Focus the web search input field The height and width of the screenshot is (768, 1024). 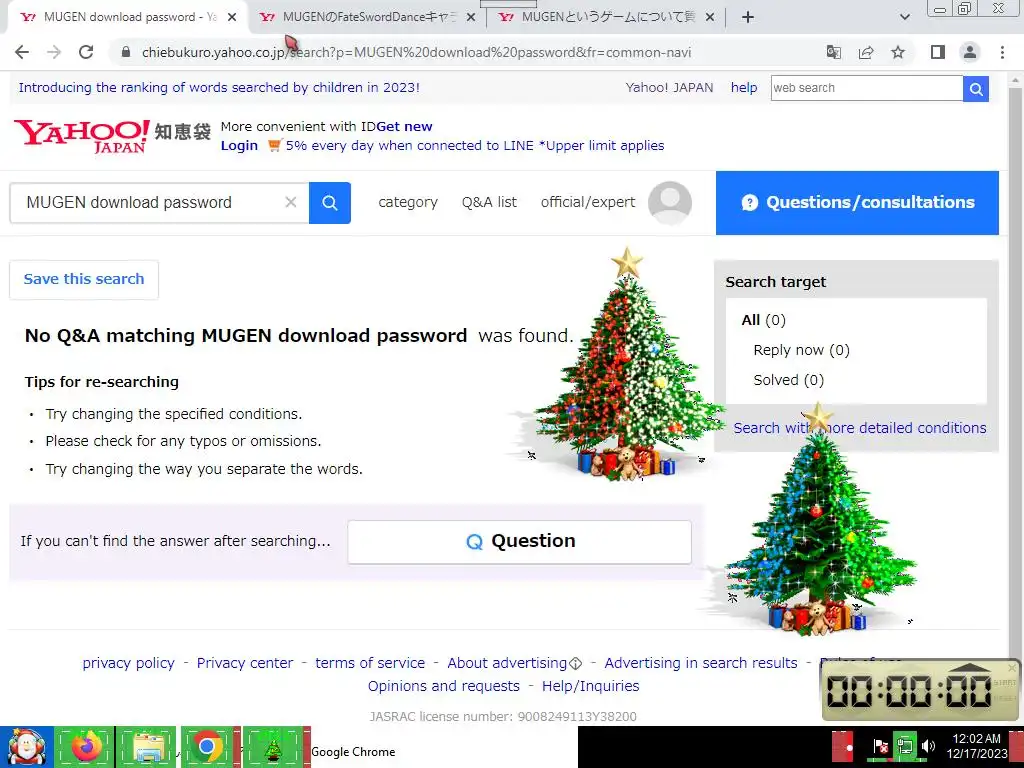(867, 88)
